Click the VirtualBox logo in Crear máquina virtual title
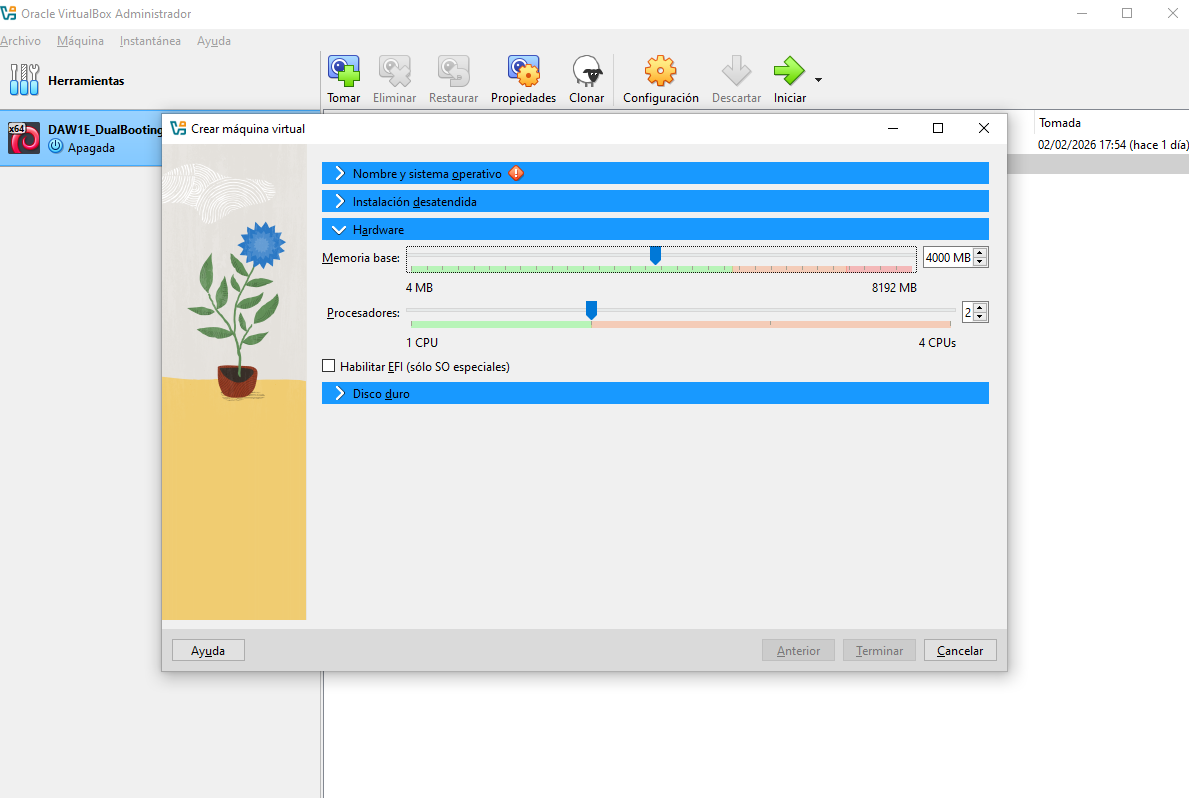Viewport: 1189px width, 798px height. pyautogui.click(x=178, y=128)
